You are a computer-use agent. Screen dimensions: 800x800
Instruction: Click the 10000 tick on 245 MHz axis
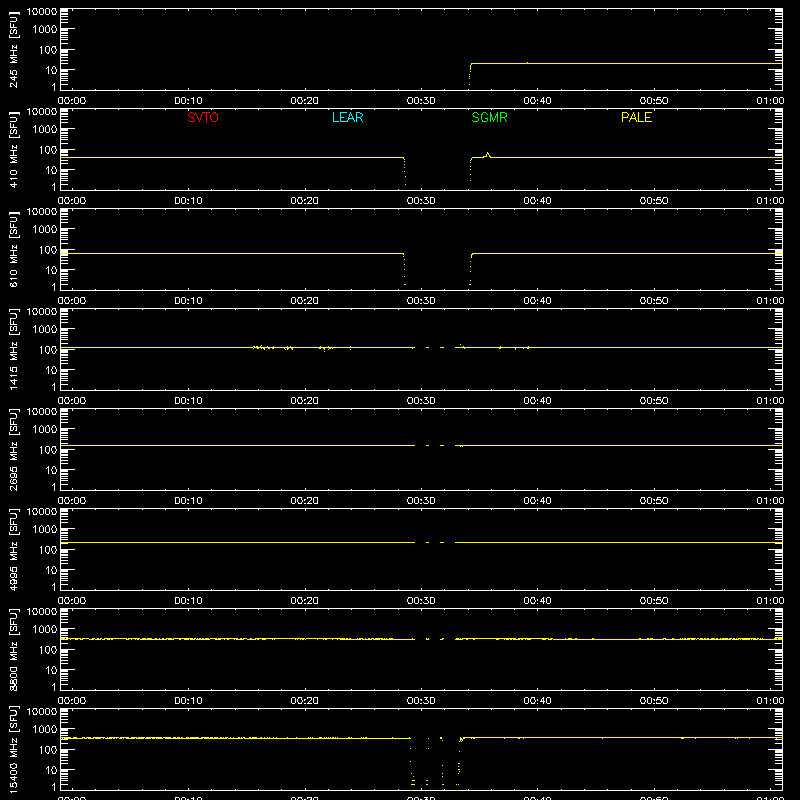42,12
